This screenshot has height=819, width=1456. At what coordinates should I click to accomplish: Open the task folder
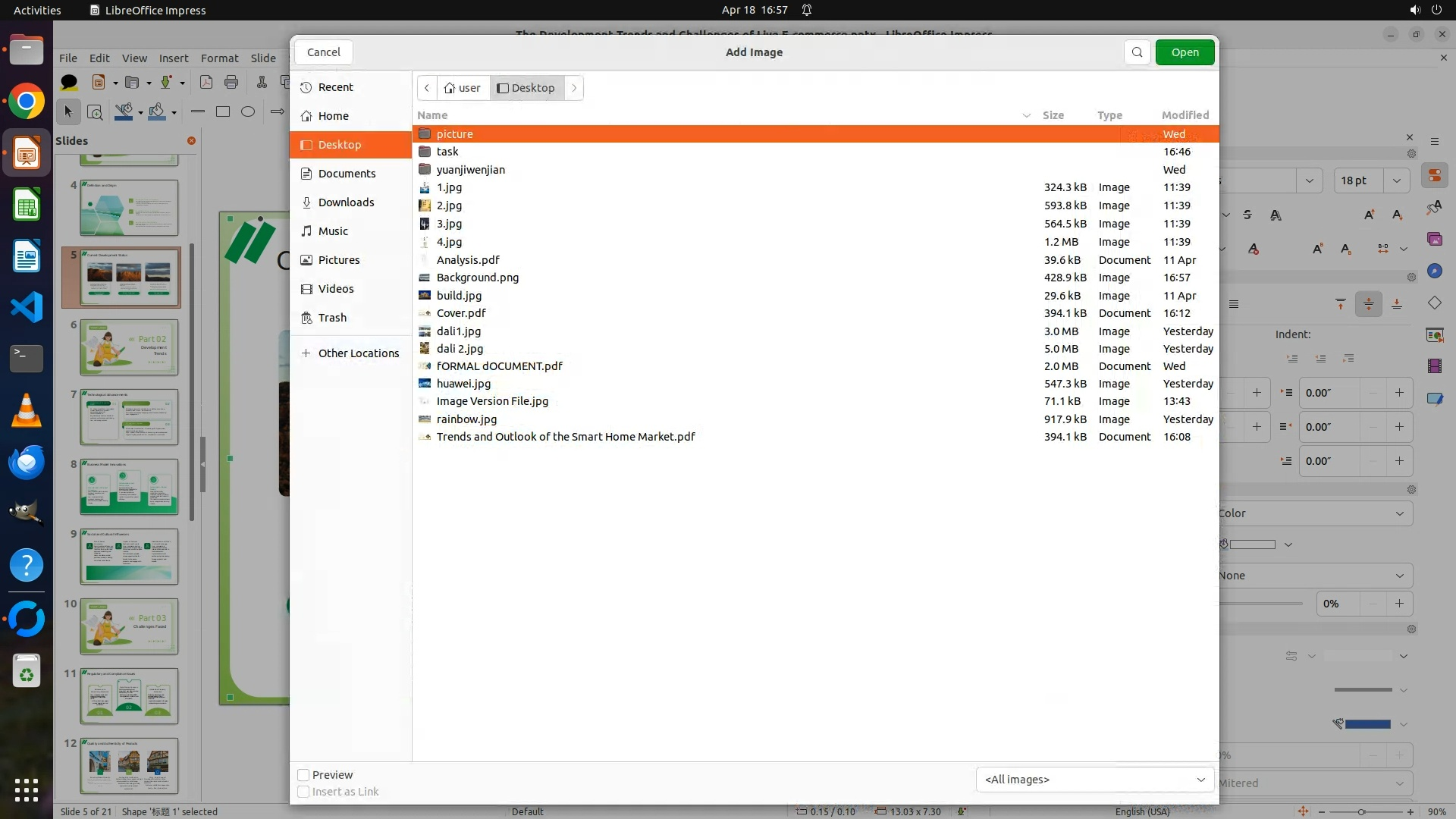(447, 152)
